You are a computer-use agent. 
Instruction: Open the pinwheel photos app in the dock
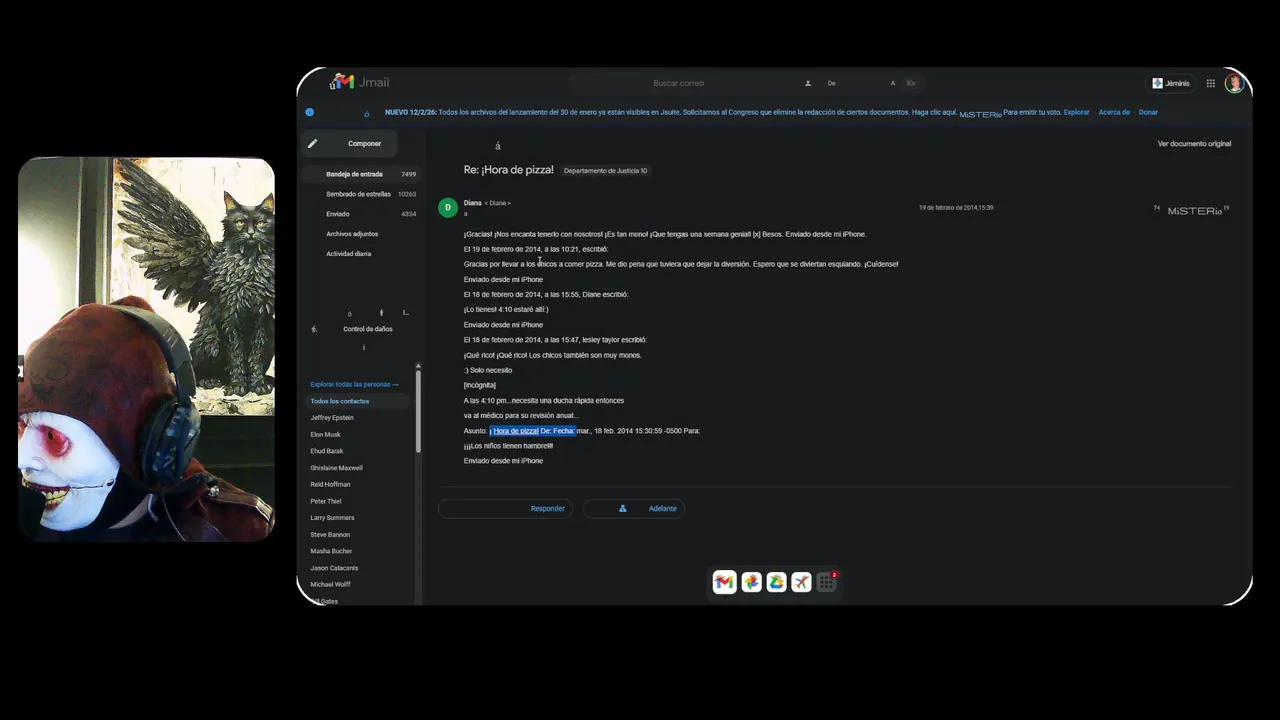(x=751, y=582)
